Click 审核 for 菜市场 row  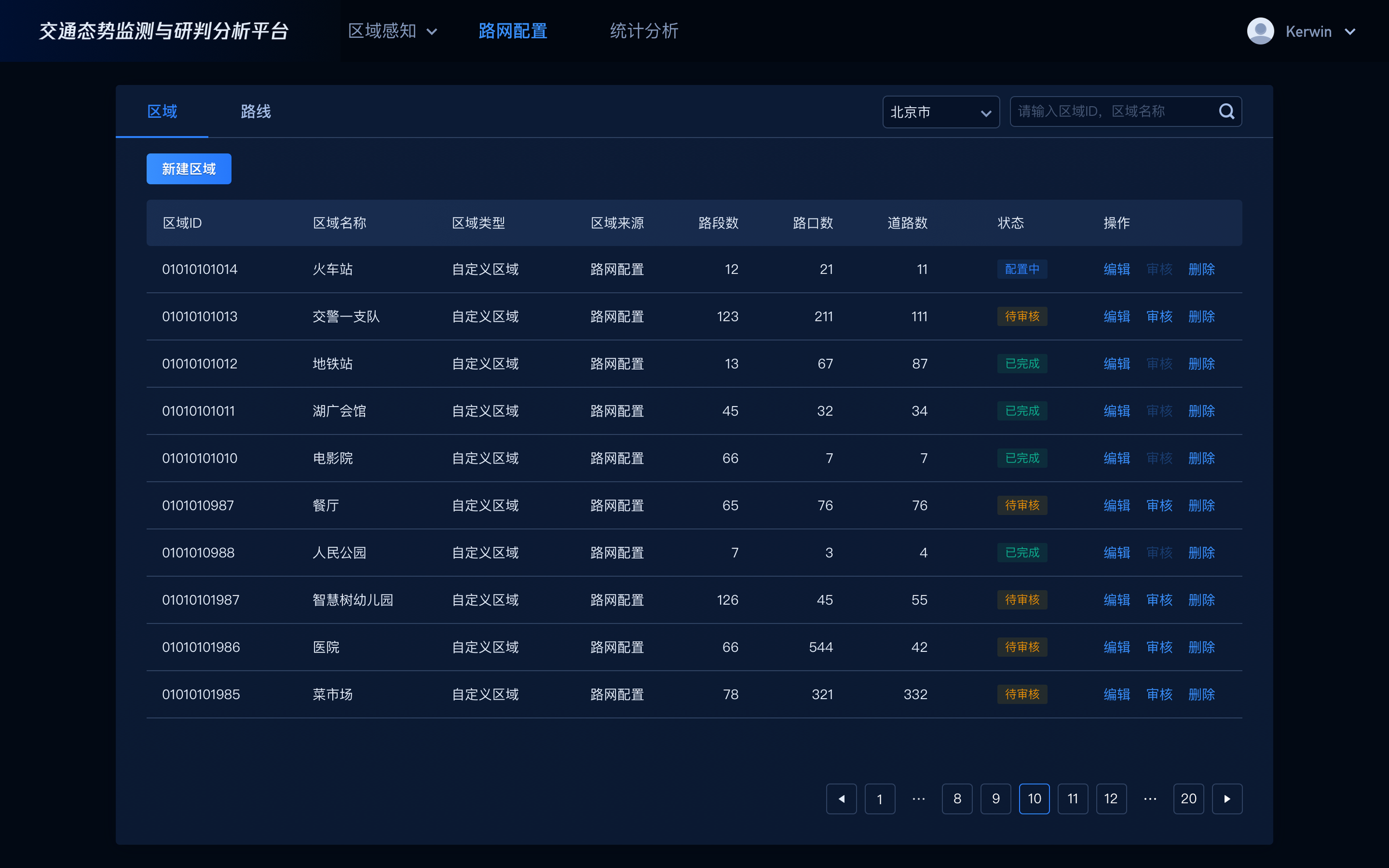point(1159,695)
